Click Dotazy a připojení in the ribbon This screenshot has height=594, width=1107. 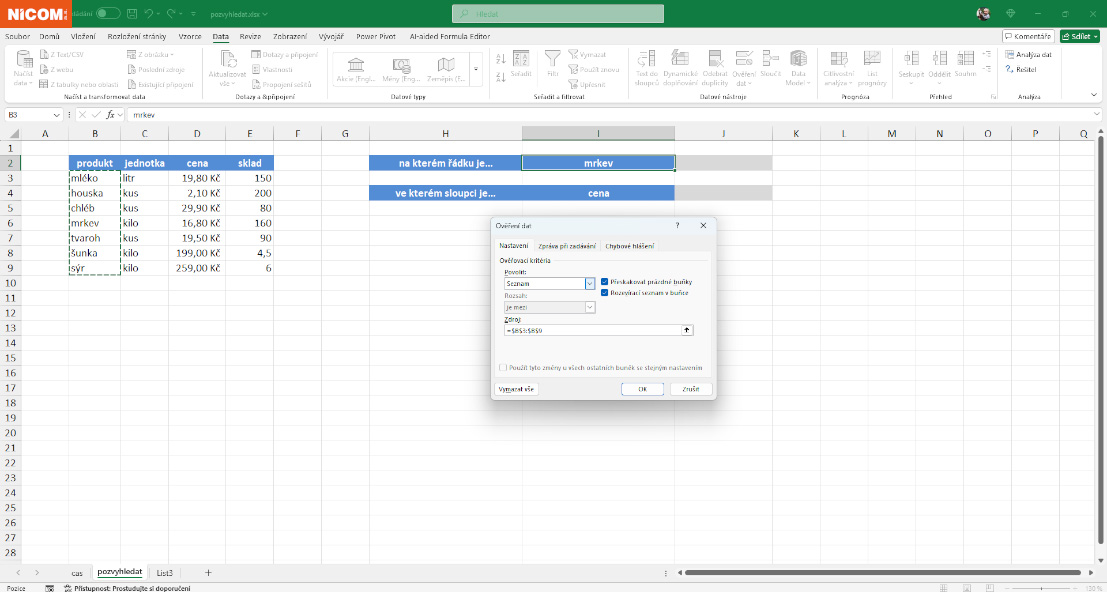coord(285,54)
